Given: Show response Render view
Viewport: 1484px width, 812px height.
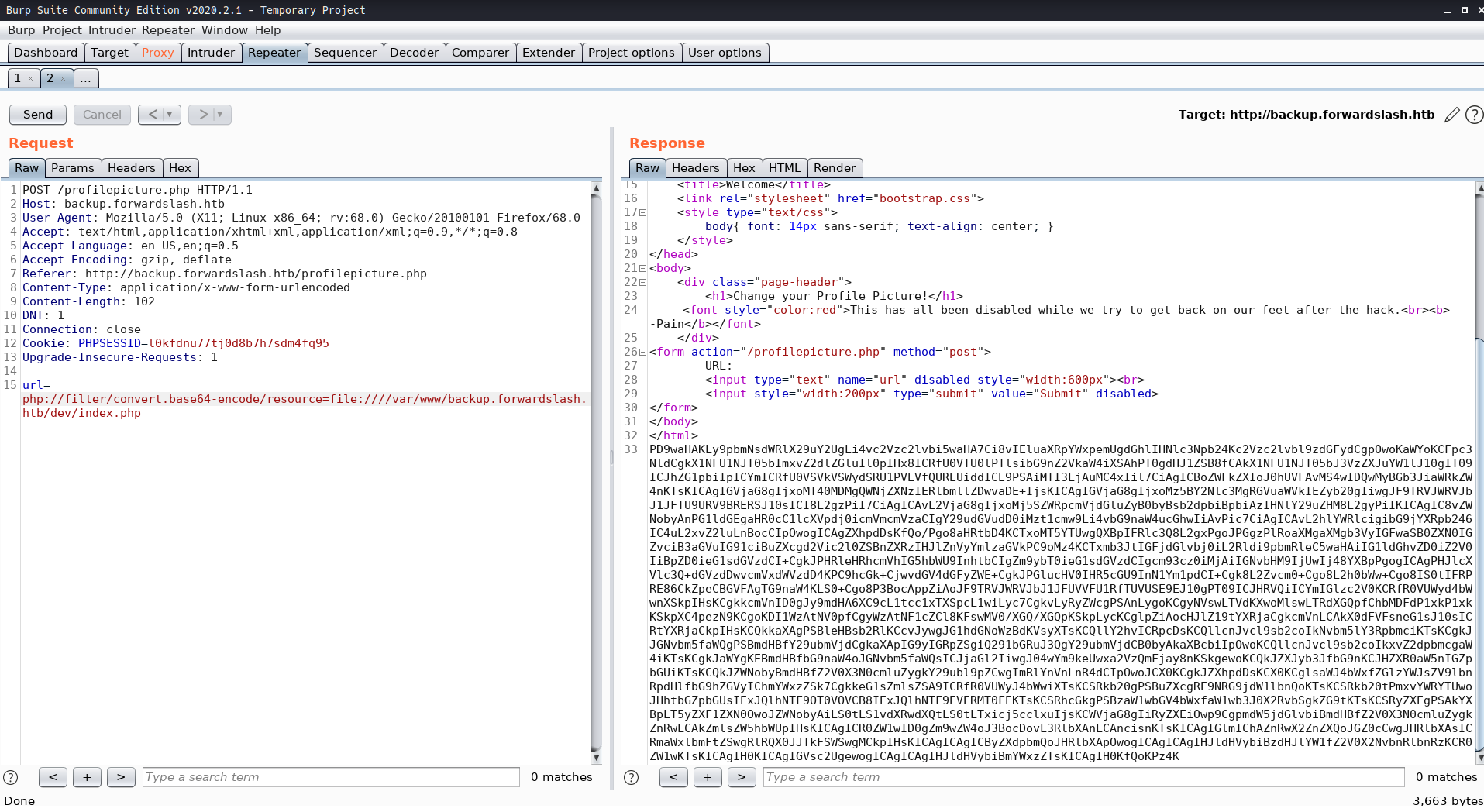Looking at the screenshot, I should (835, 168).
